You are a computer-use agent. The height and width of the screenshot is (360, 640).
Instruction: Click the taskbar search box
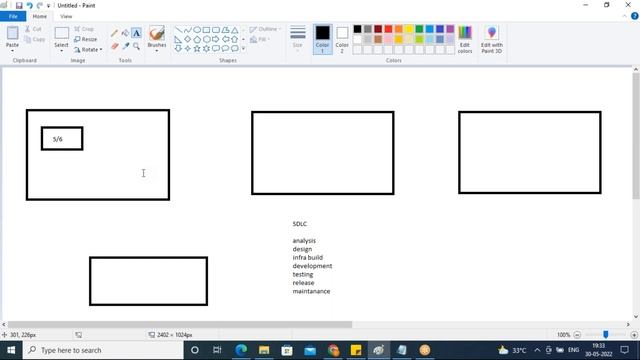103,350
